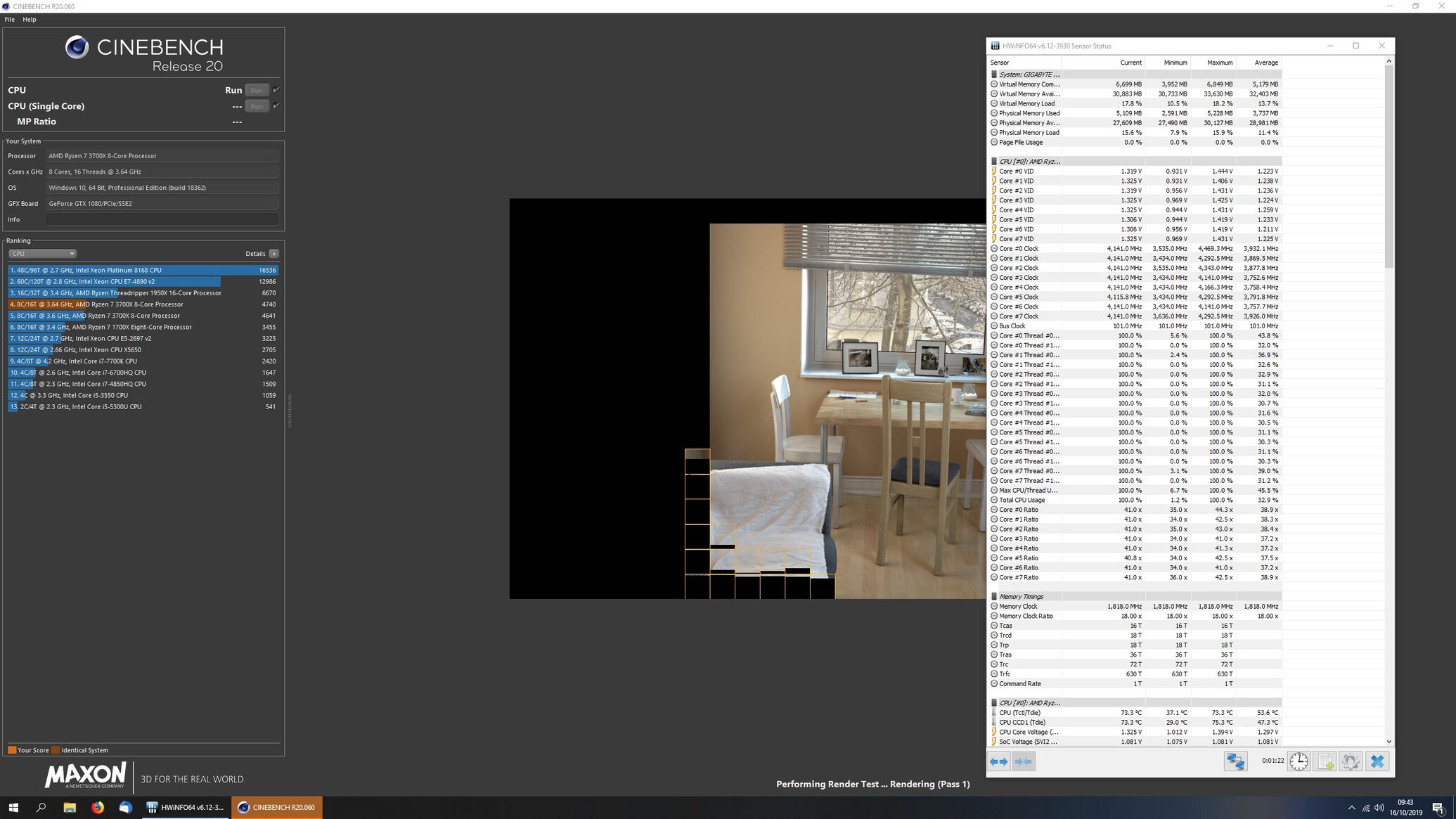The height and width of the screenshot is (819, 1456).
Task: Click the HWiNFO scrollbar down arrow
Action: 1389,741
